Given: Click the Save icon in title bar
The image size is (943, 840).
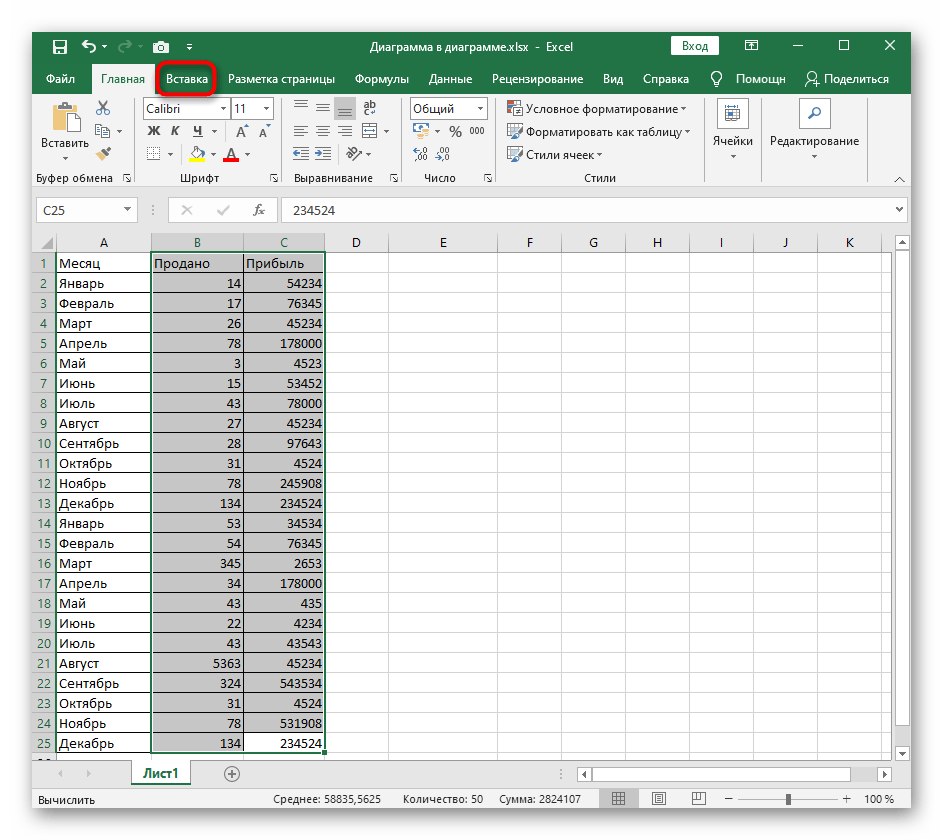Looking at the screenshot, I should coord(60,46).
